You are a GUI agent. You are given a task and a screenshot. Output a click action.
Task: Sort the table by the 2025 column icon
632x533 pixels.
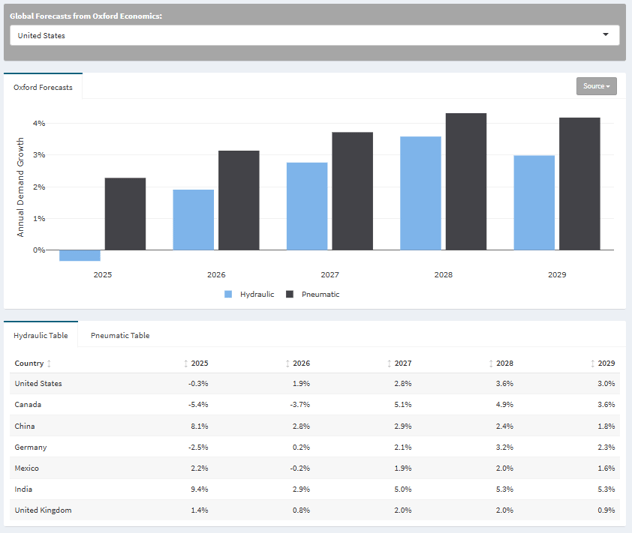187,363
